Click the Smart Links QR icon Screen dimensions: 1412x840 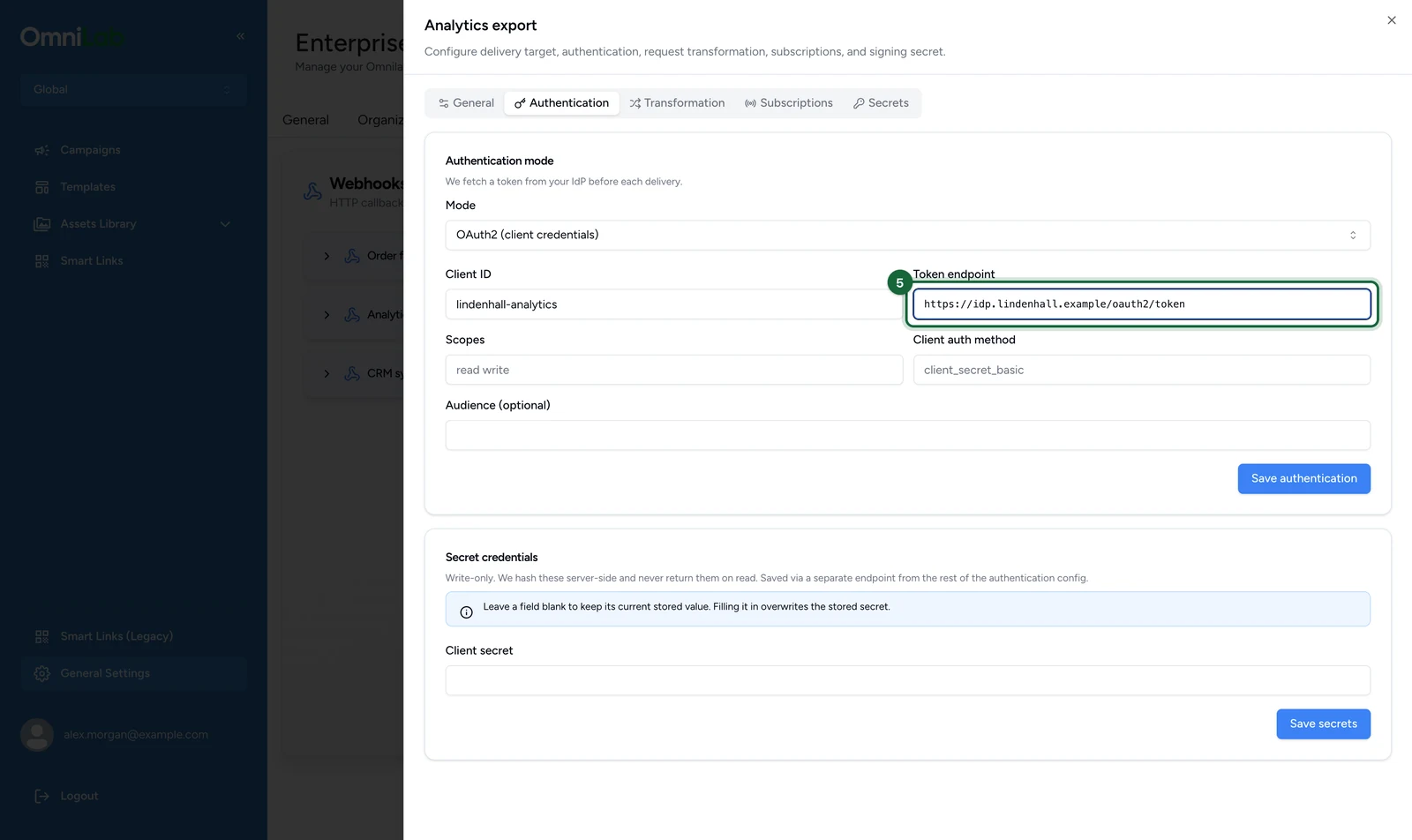pos(41,261)
